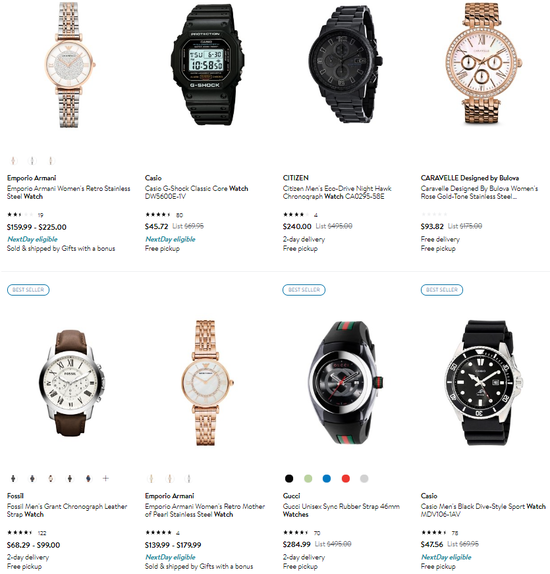Screen dimensions: 550x574
Task: Open Fossil Men's Grant Chronograph title link
Action: 67,510
